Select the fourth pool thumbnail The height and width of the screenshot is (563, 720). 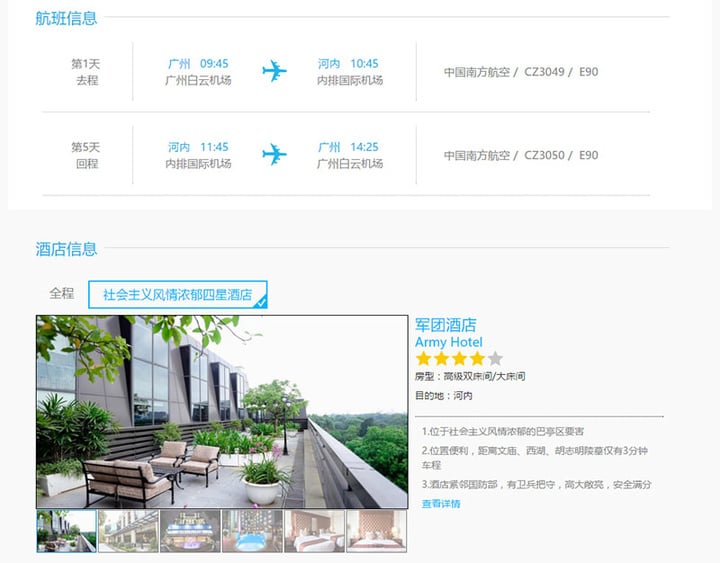coord(253,531)
